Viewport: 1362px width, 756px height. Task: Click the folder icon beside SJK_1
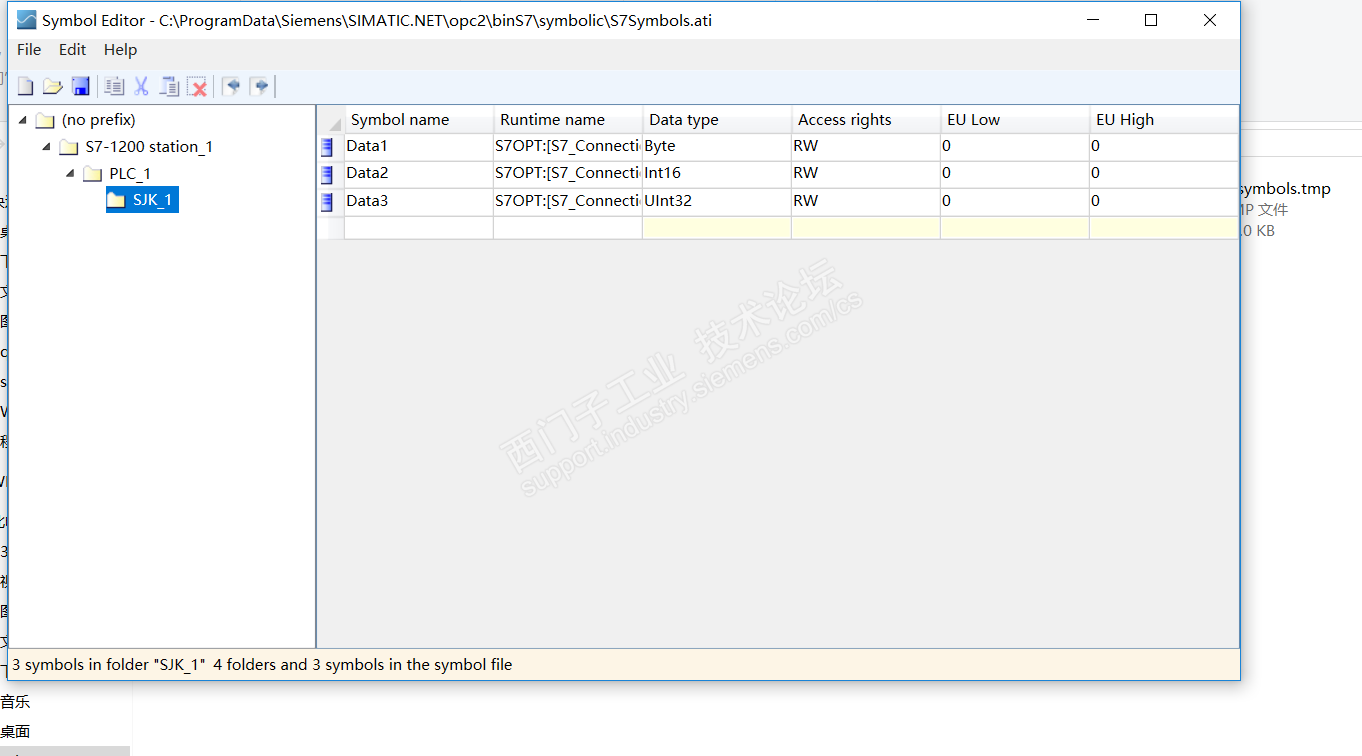click(117, 200)
